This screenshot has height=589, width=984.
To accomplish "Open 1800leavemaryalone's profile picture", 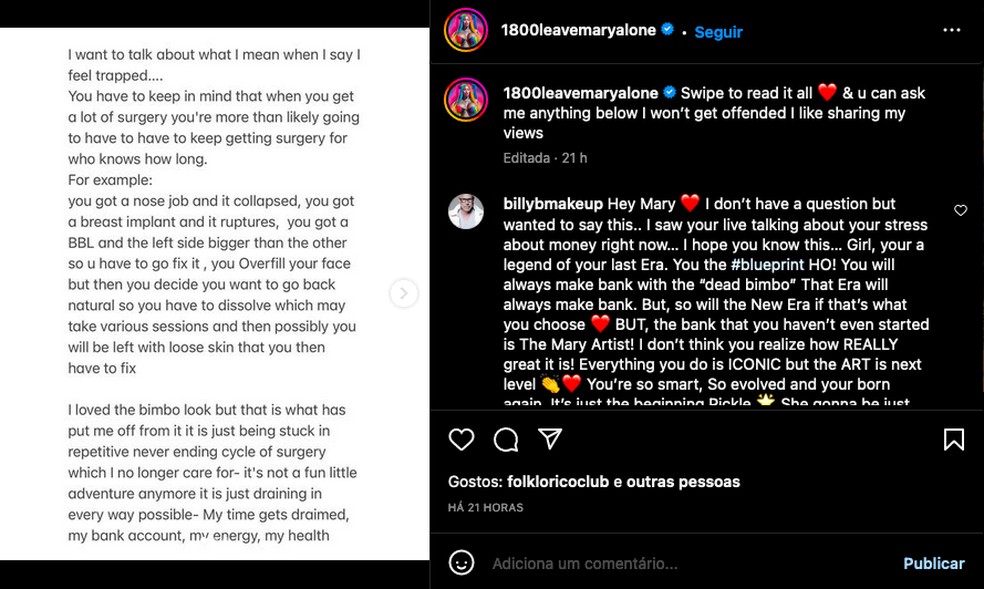I will 466,30.
